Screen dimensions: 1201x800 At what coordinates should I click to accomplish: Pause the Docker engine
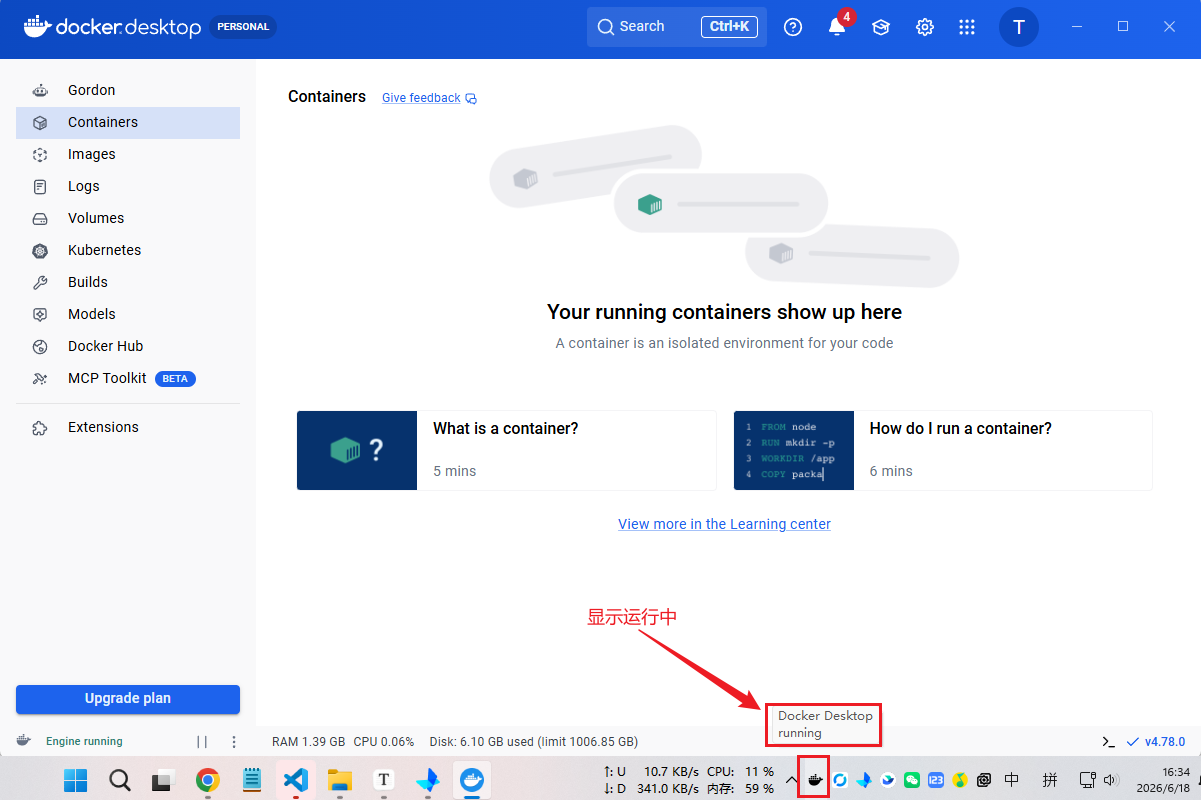click(x=202, y=742)
